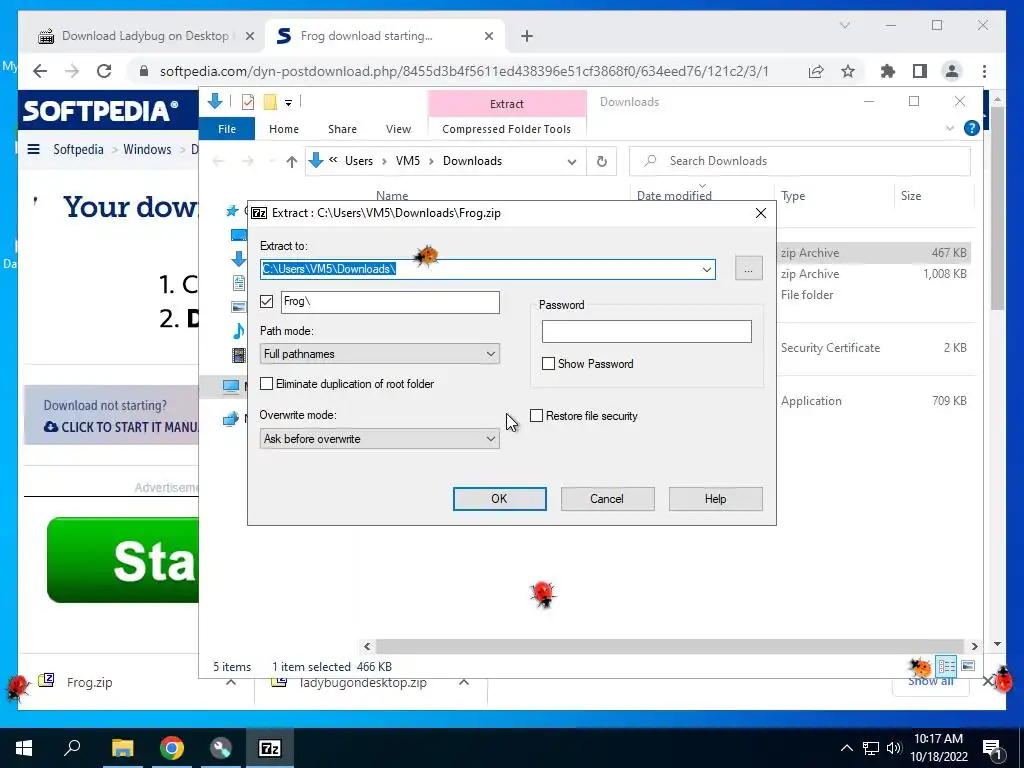Screen dimensions: 1024x768
Task: Click the Frog\ folder name field
Action: tap(390, 302)
